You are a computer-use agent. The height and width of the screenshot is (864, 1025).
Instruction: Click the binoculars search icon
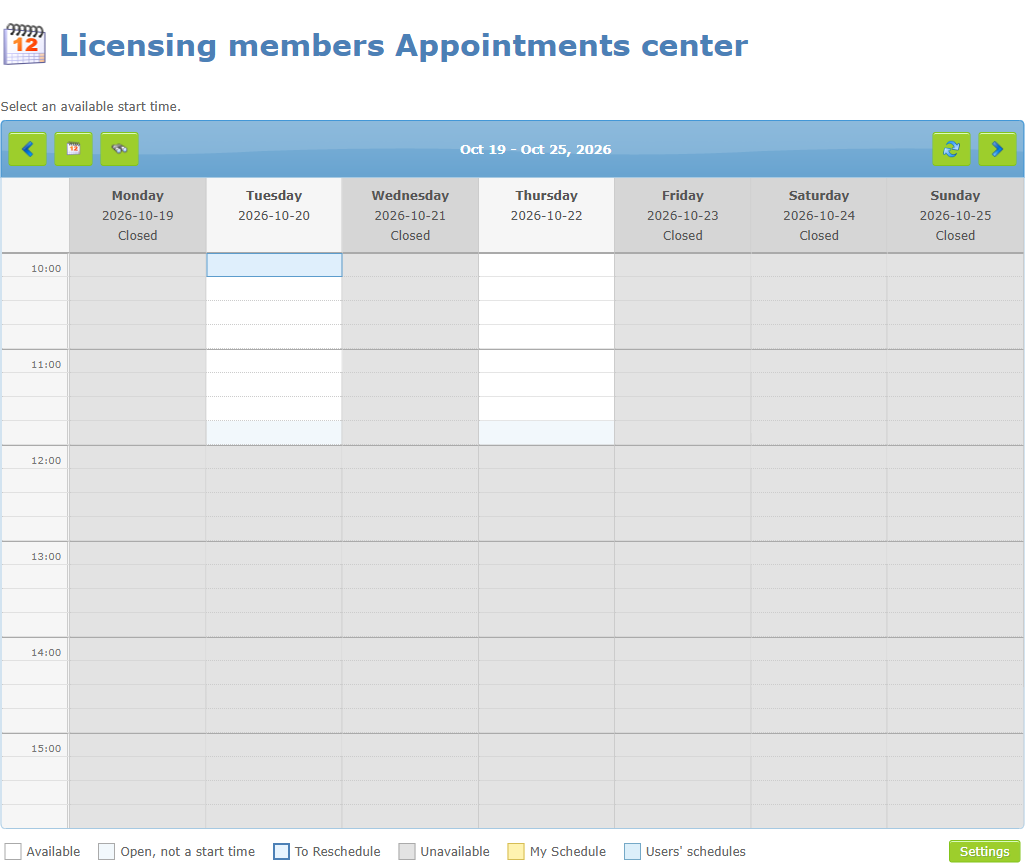(120, 149)
